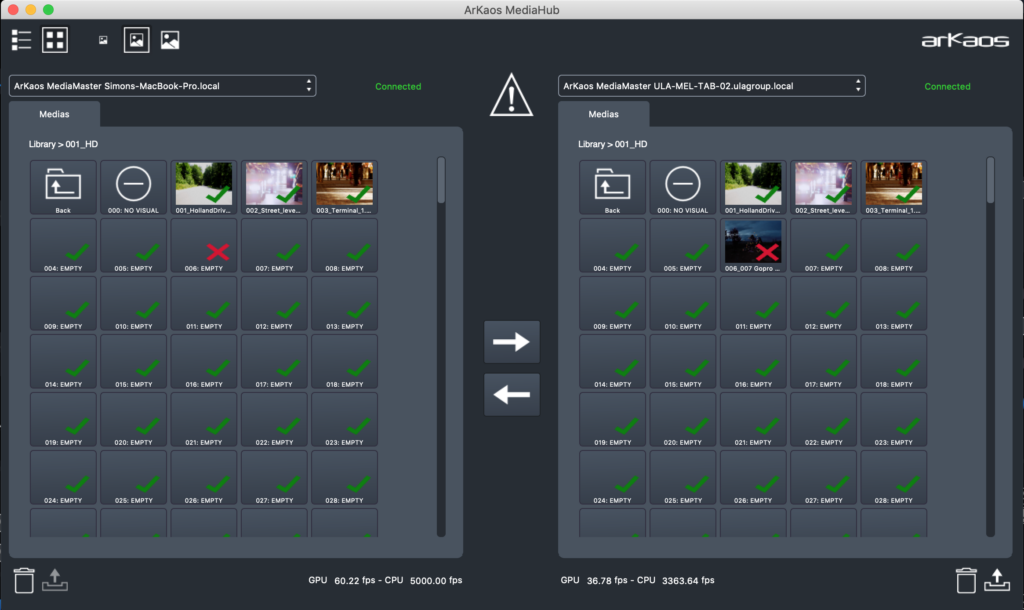
Task: Select small thumbnail size icon
Action: (103, 40)
